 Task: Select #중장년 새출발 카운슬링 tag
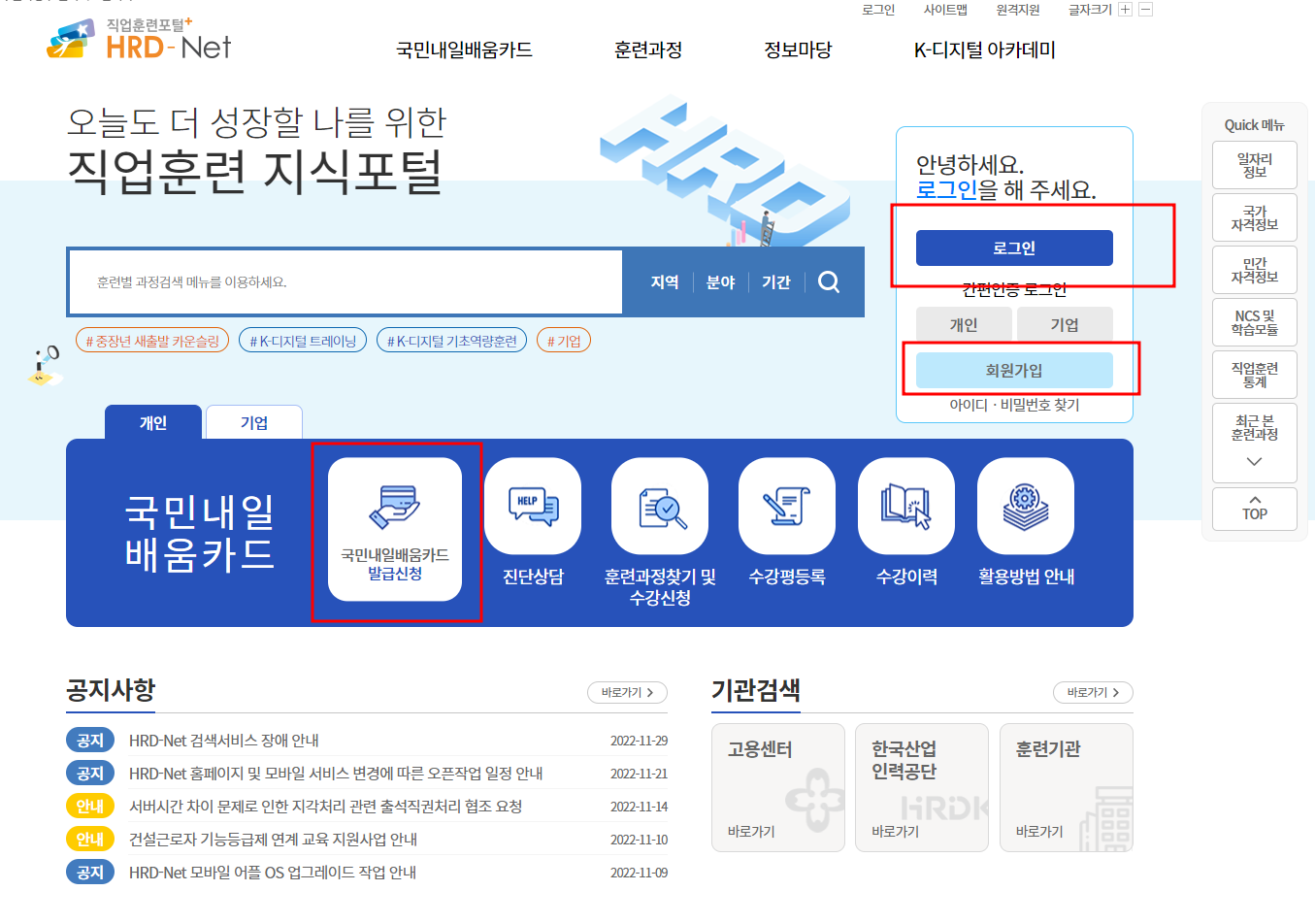[x=152, y=341]
